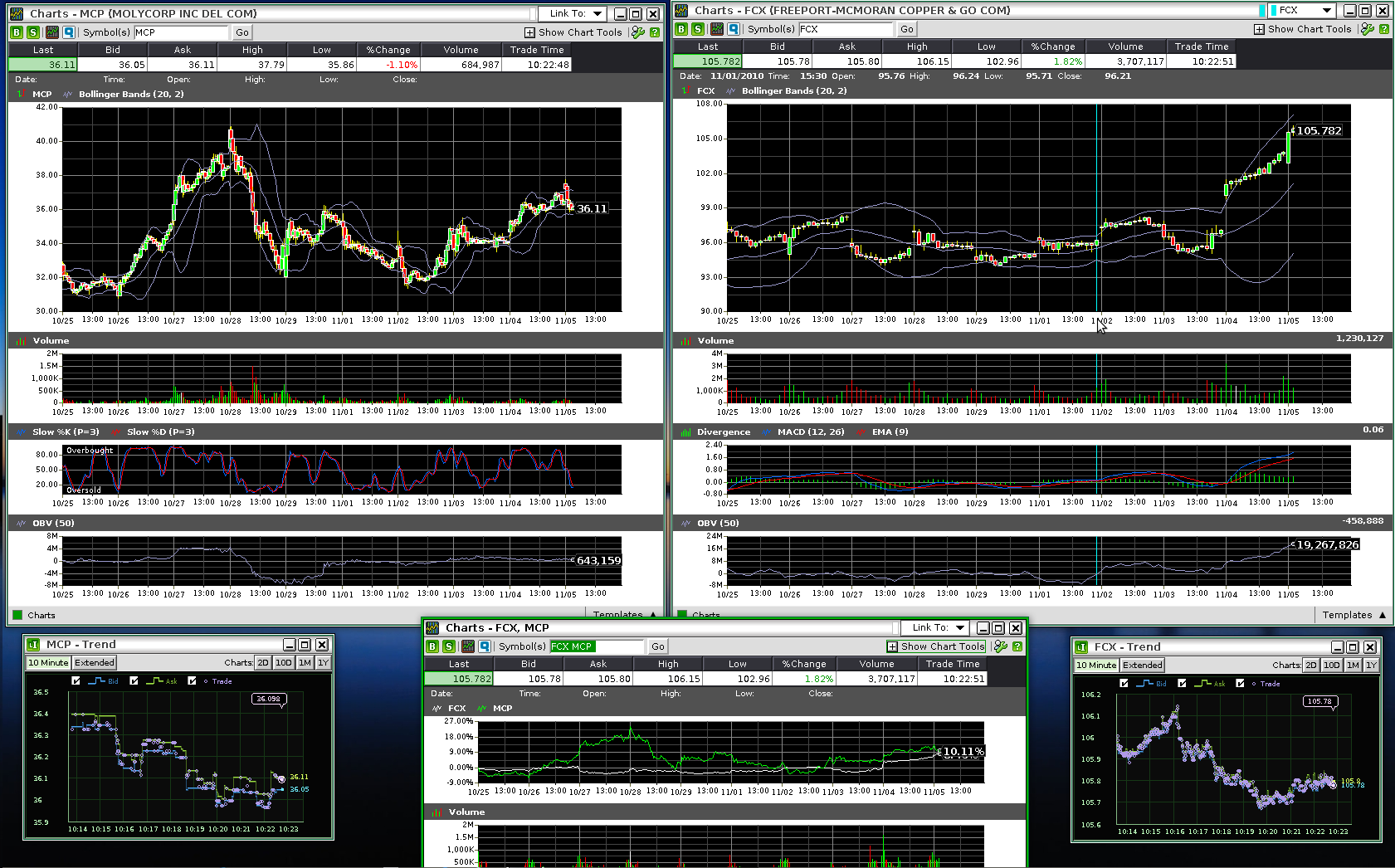
Task: Click quote lookup icon in FCX chart toolbar
Action: click(734, 29)
